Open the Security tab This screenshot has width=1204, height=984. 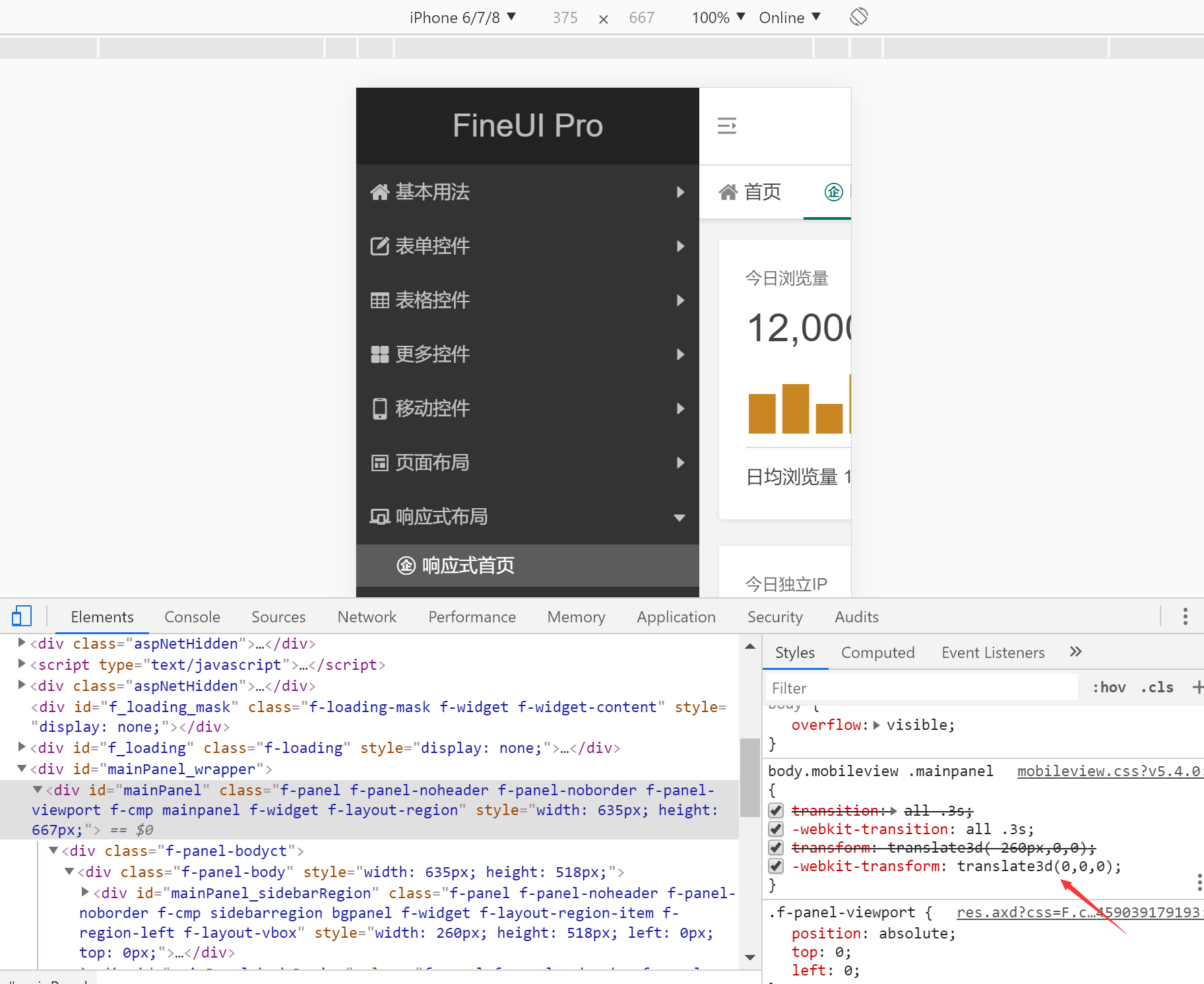775,616
